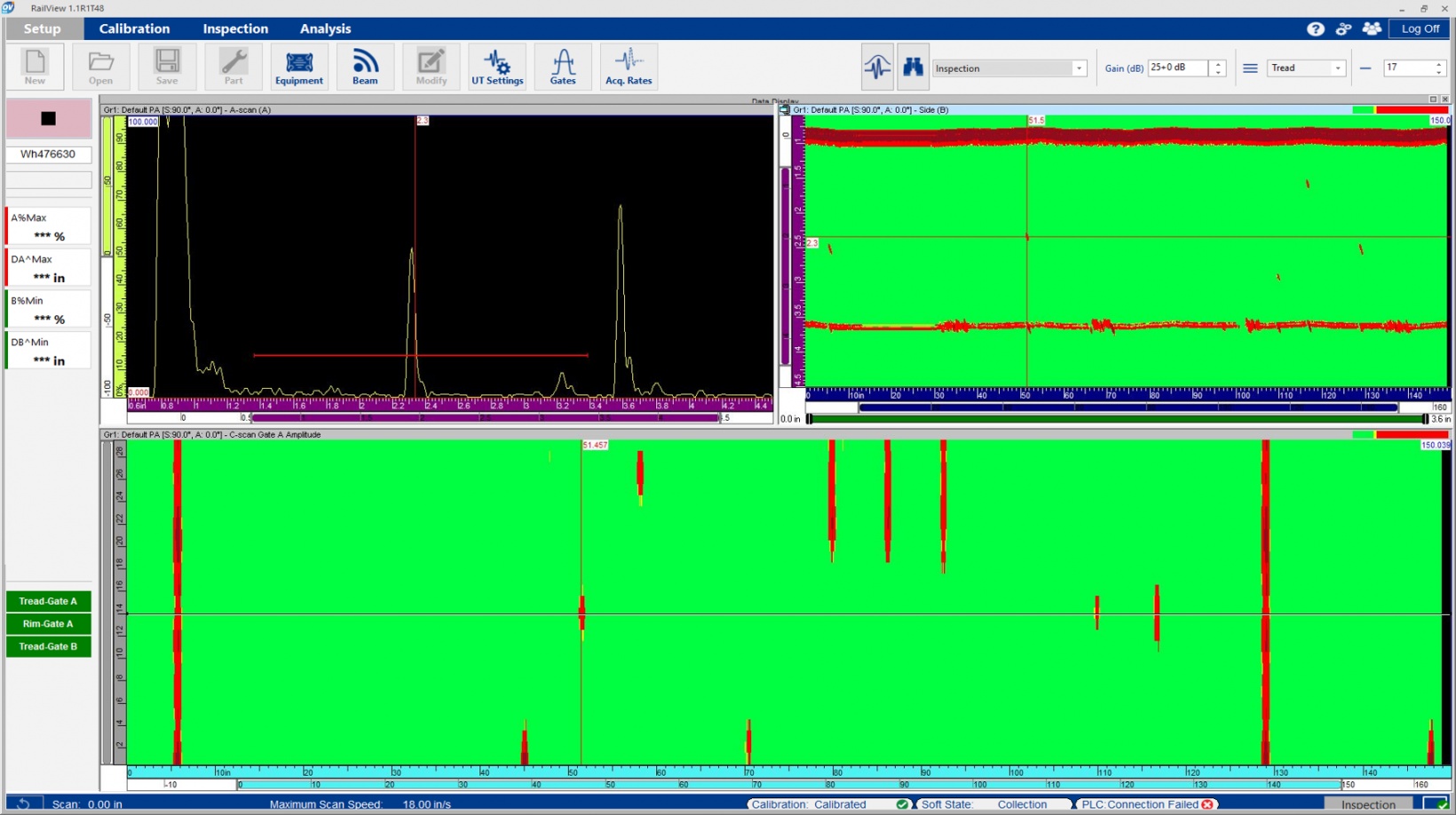The height and width of the screenshot is (815, 1456).
Task: Click the C-scan horizontal range scrollbar
Action: click(x=790, y=785)
